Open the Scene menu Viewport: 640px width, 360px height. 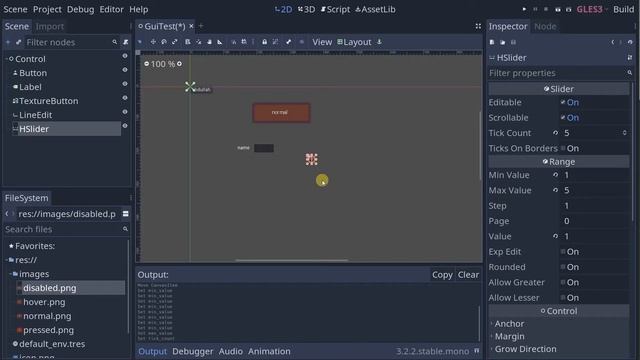coord(15,9)
